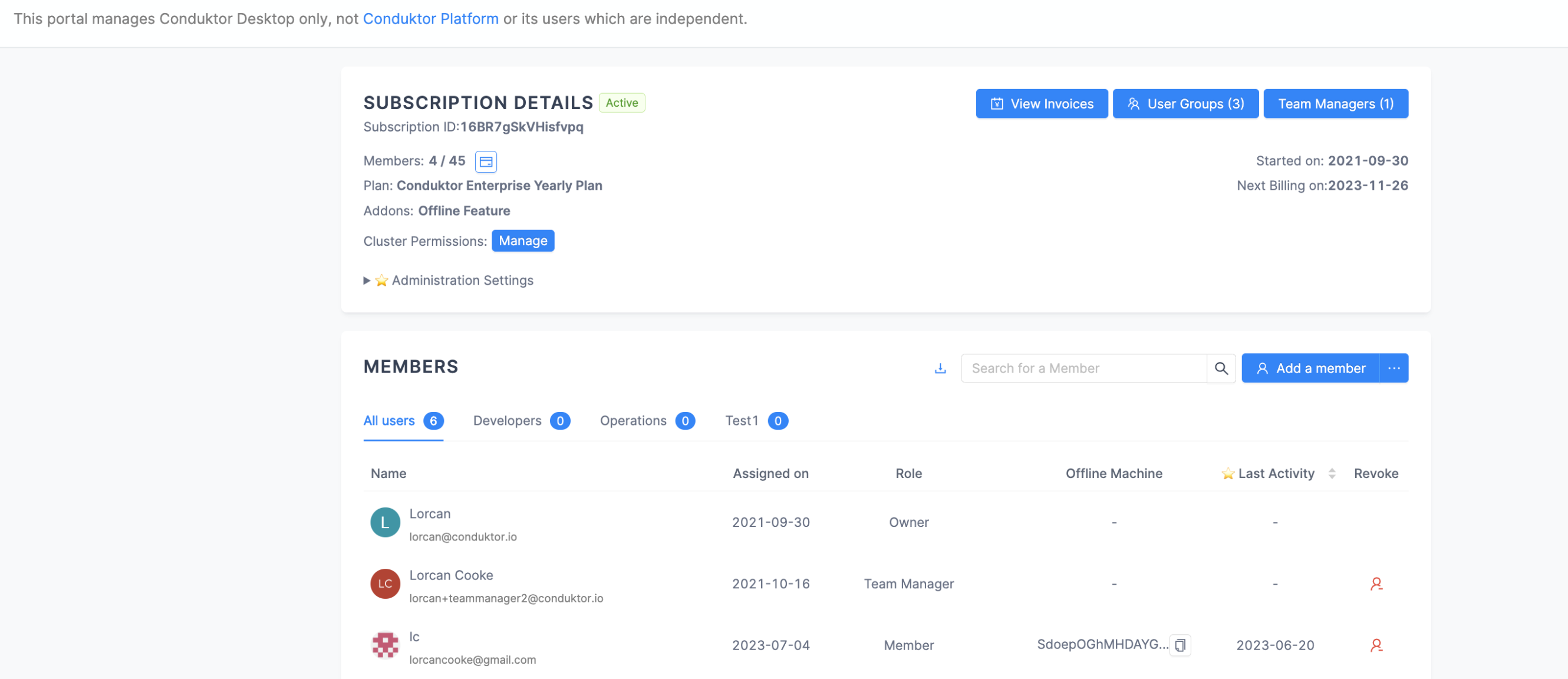This screenshot has height=679, width=1568.
Task: Expand Administration Settings section
Action: [449, 281]
